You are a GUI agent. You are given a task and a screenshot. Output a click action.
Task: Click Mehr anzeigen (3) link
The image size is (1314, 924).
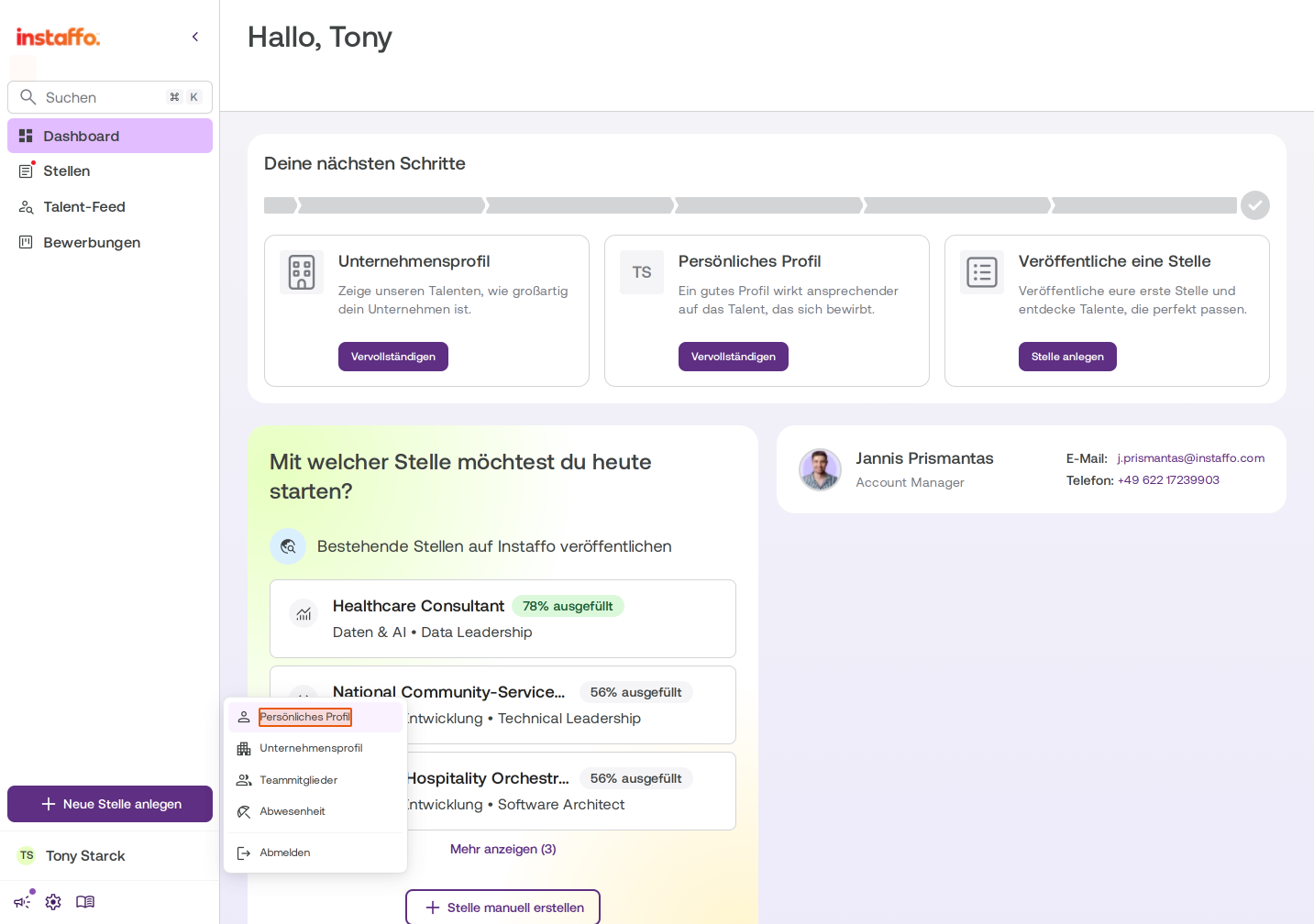click(502, 849)
